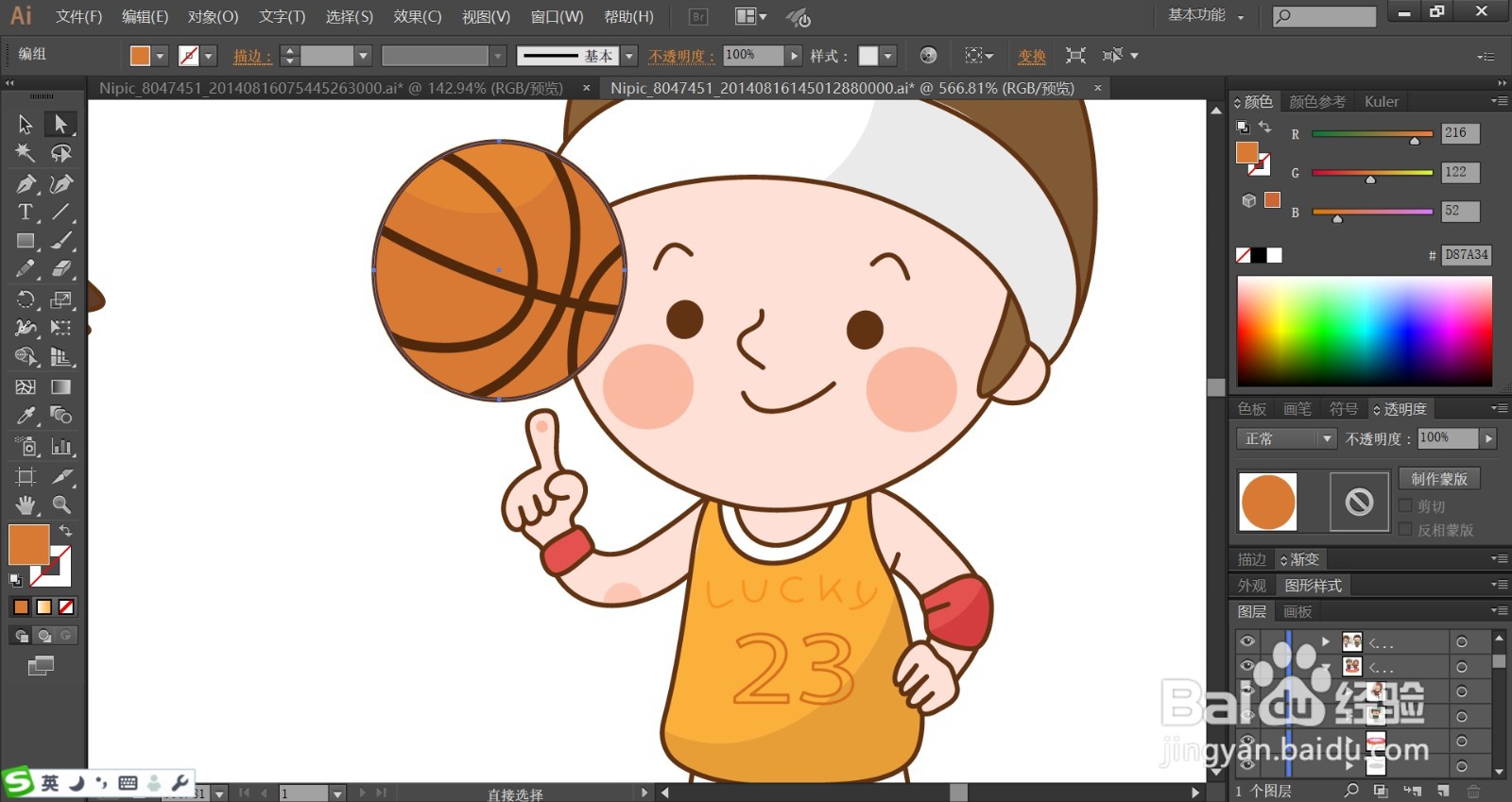Viewport: 1512px width, 802px height.
Task: Click the 不透明度 opacity link in control bar
Action: pos(681,57)
